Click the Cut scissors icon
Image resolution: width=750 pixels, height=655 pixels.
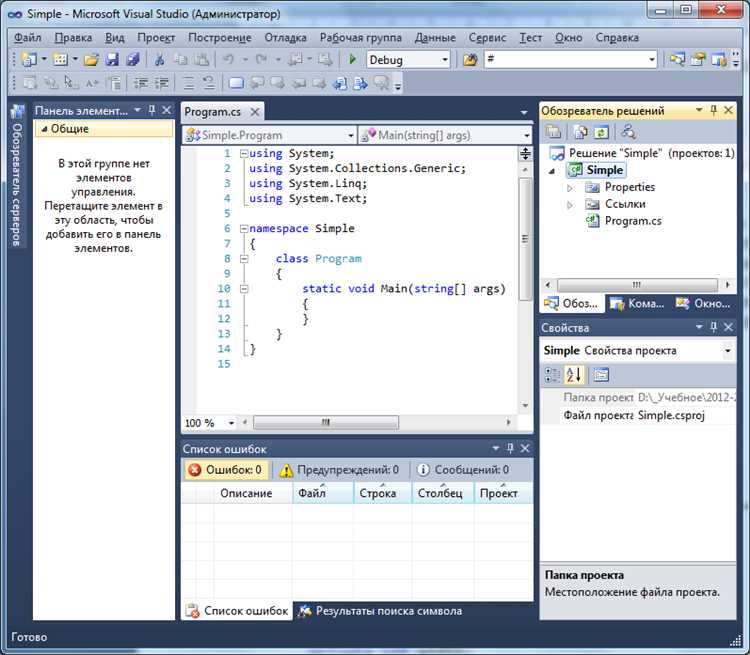pyautogui.click(x=159, y=60)
